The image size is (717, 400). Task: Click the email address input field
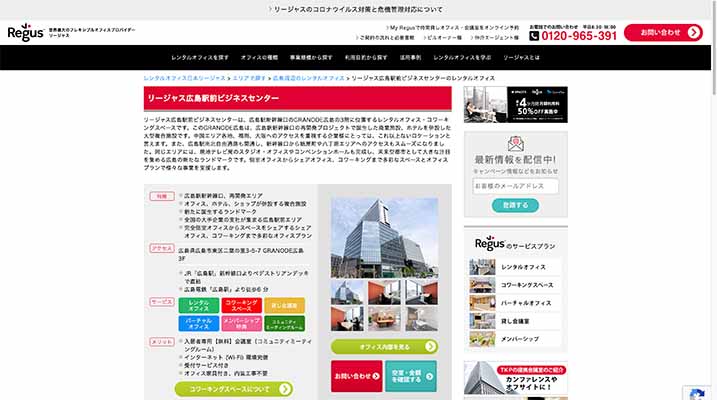pyautogui.click(x=515, y=187)
